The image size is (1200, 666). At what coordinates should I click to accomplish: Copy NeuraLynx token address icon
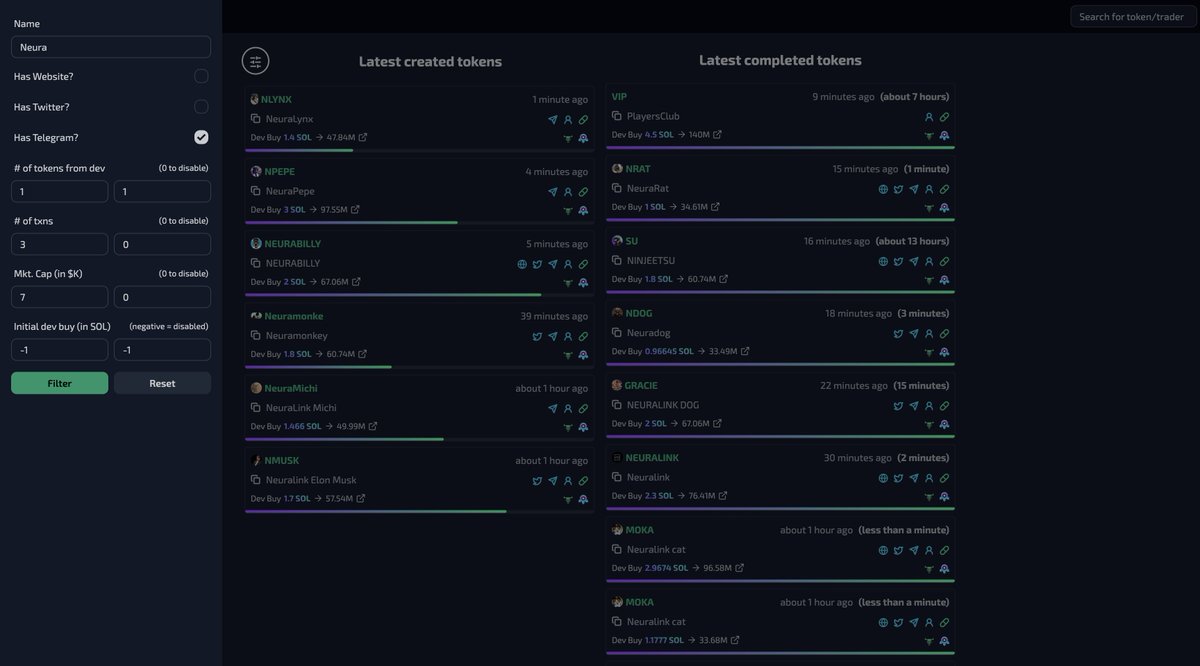(256, 119)
